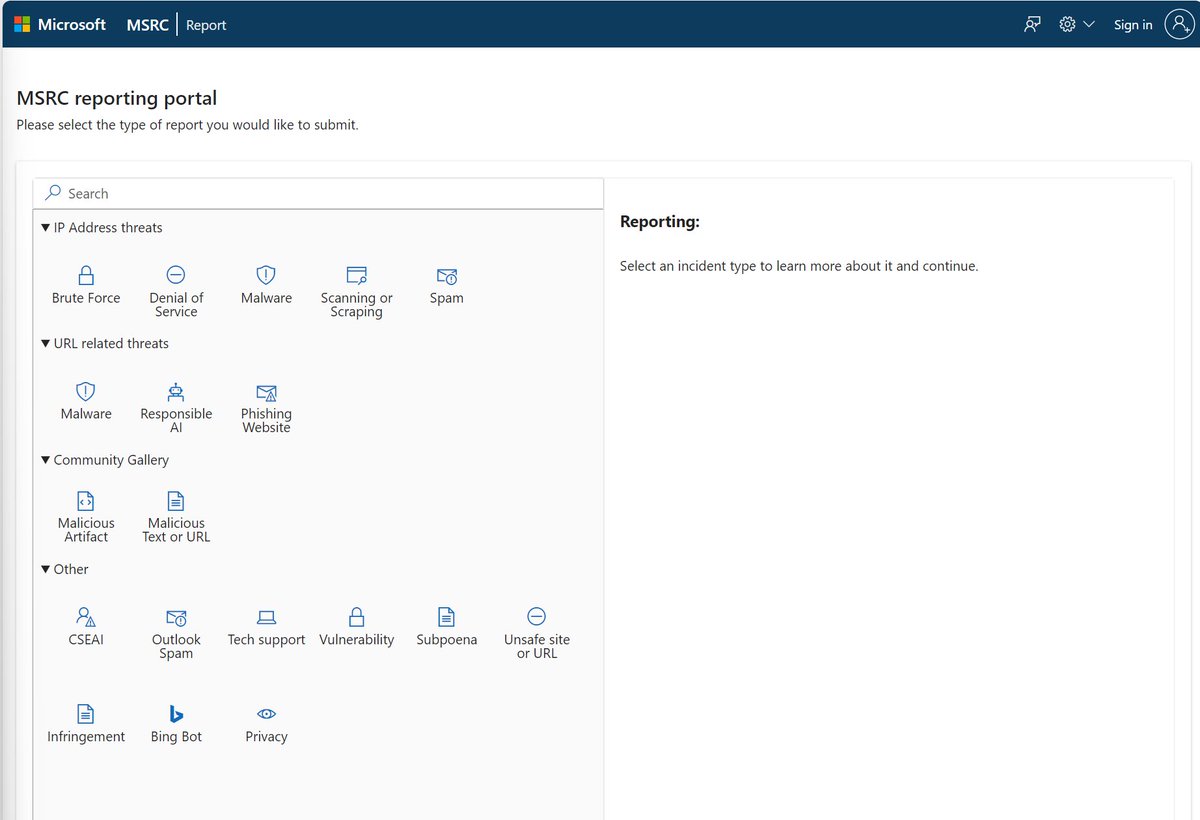Select the Malicious Artifact report
The image size is (1200, 820).
pyautogui.click(x=86, y=517)
